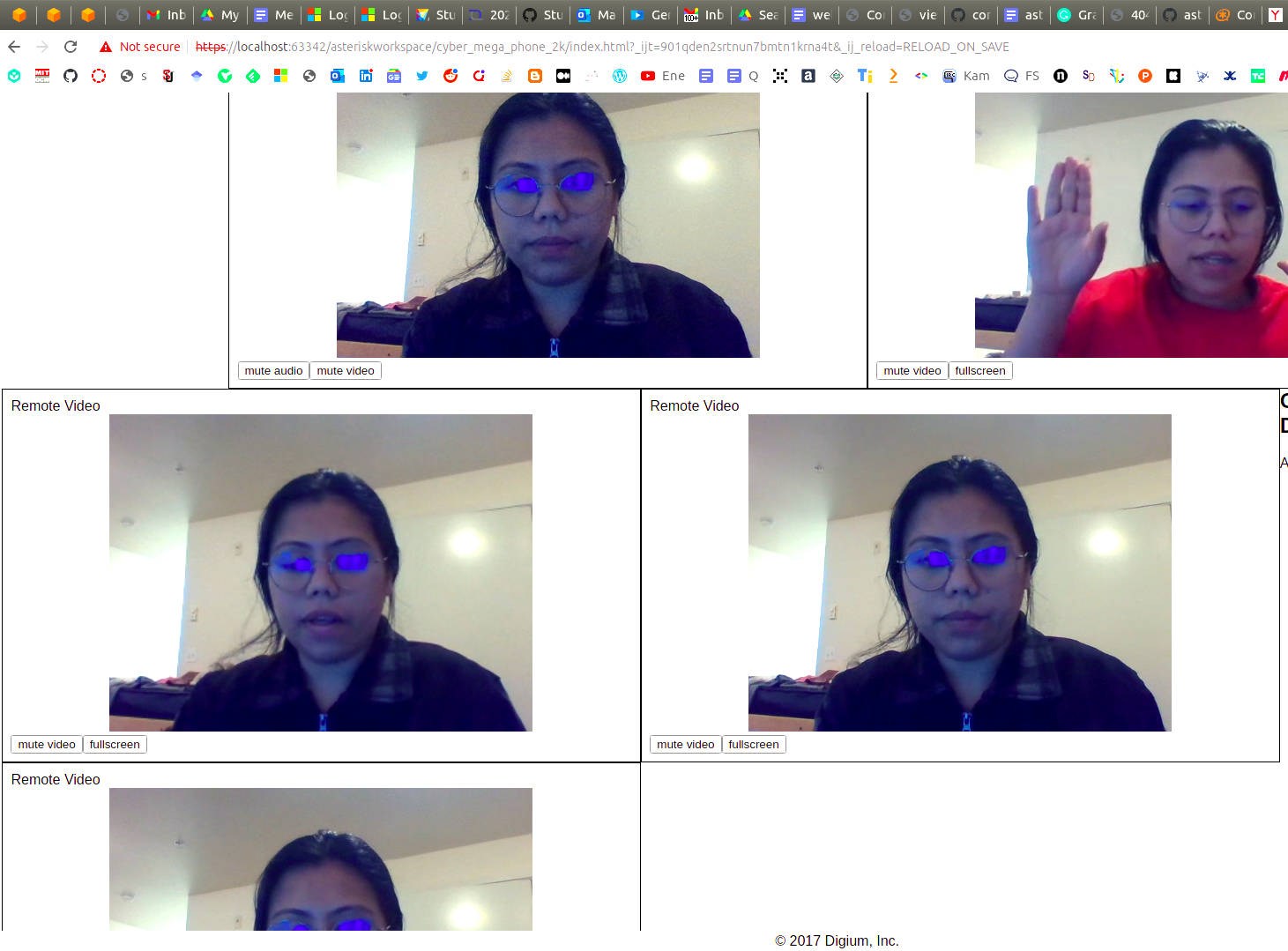This screenshot has height=951, width=1288.
Task: Open the Reddit bookmark icon
Action: tap(450, 76)
